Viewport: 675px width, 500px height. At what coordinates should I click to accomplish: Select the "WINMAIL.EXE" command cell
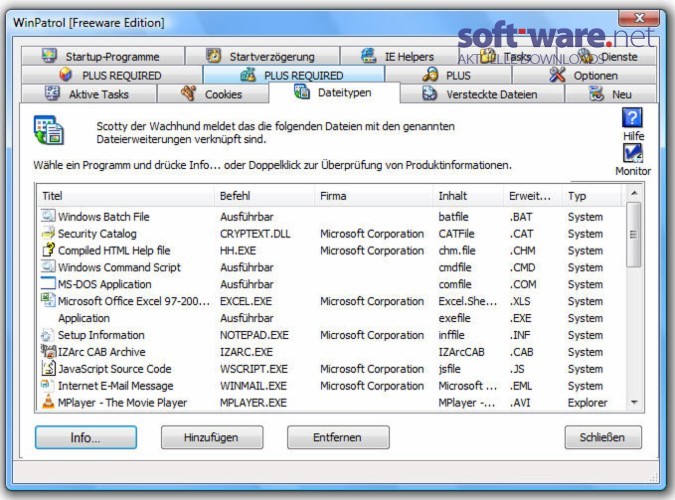[x=253, y=385]
